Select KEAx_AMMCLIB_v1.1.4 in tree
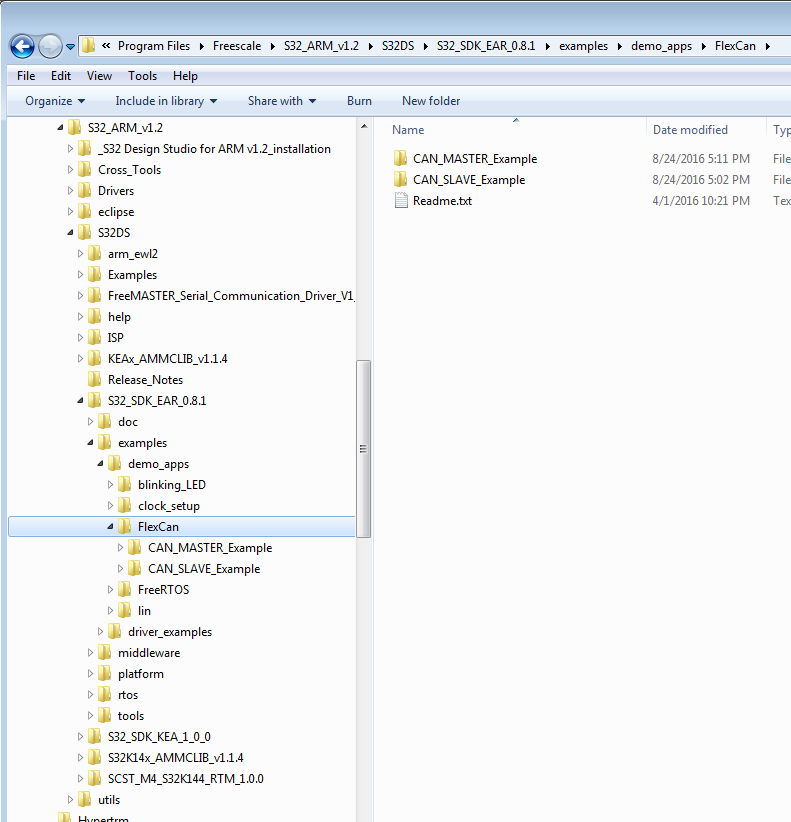This screenshot has width=791, height=822. (168, 359)
